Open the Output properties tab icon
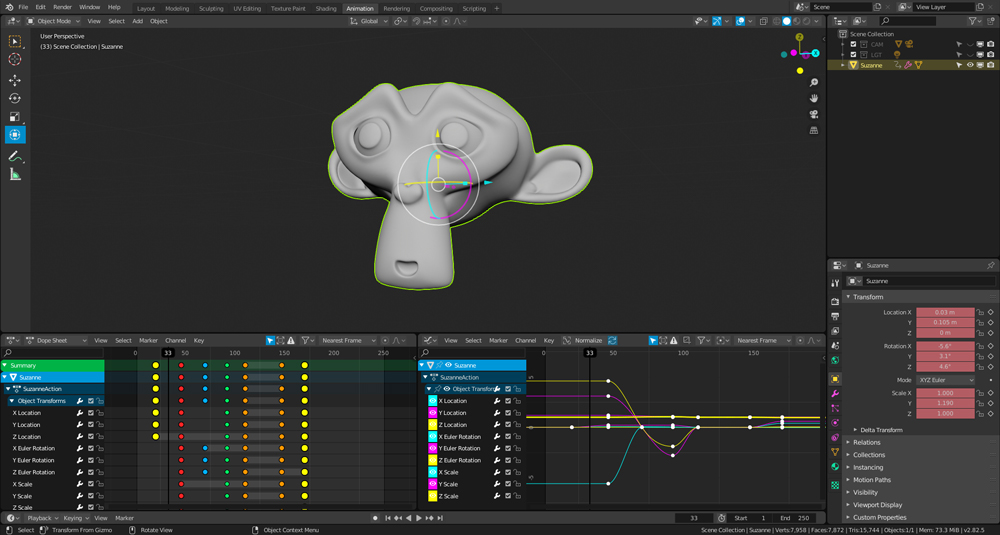This screenshot has width=1000, height=535. click(x=835, y=316)
